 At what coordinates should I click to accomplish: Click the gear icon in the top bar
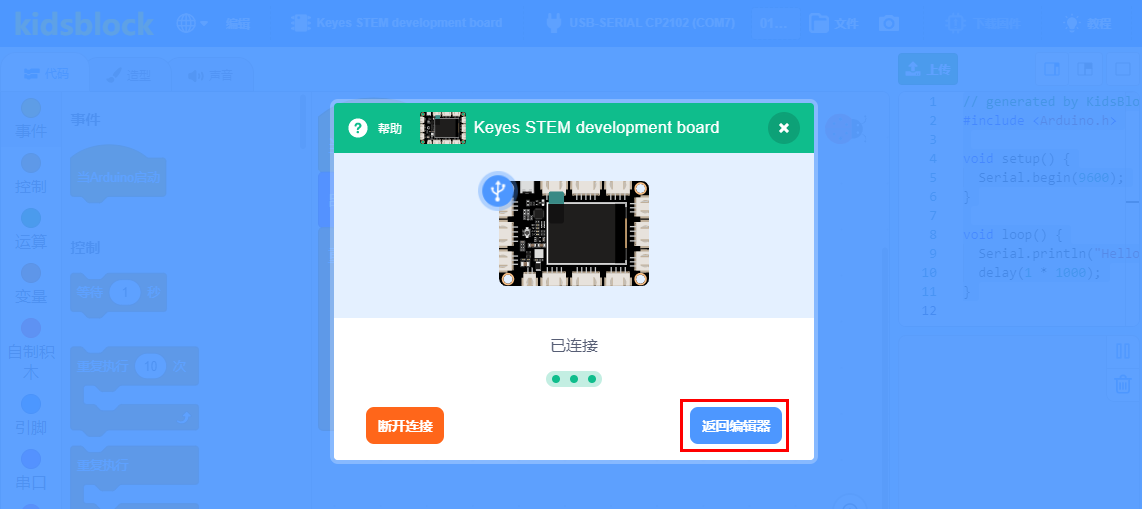pos(956,23)
